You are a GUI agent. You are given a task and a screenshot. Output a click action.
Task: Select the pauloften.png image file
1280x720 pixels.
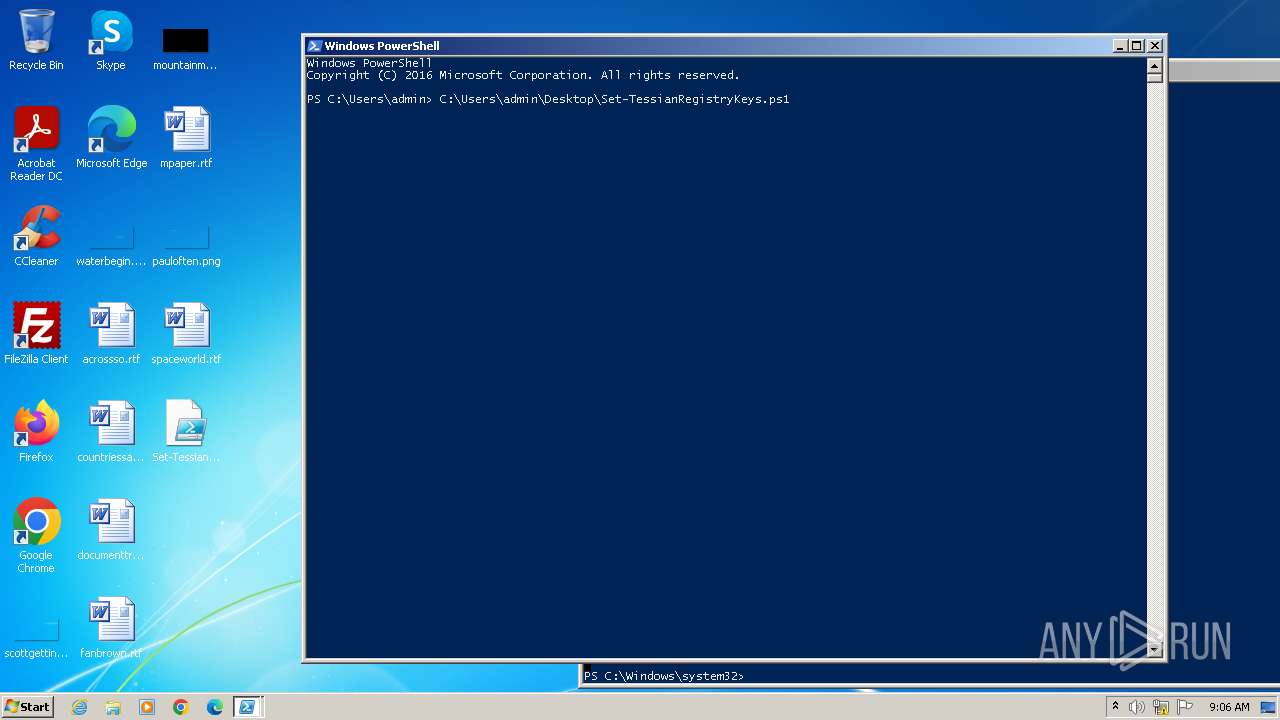(186, 246)
